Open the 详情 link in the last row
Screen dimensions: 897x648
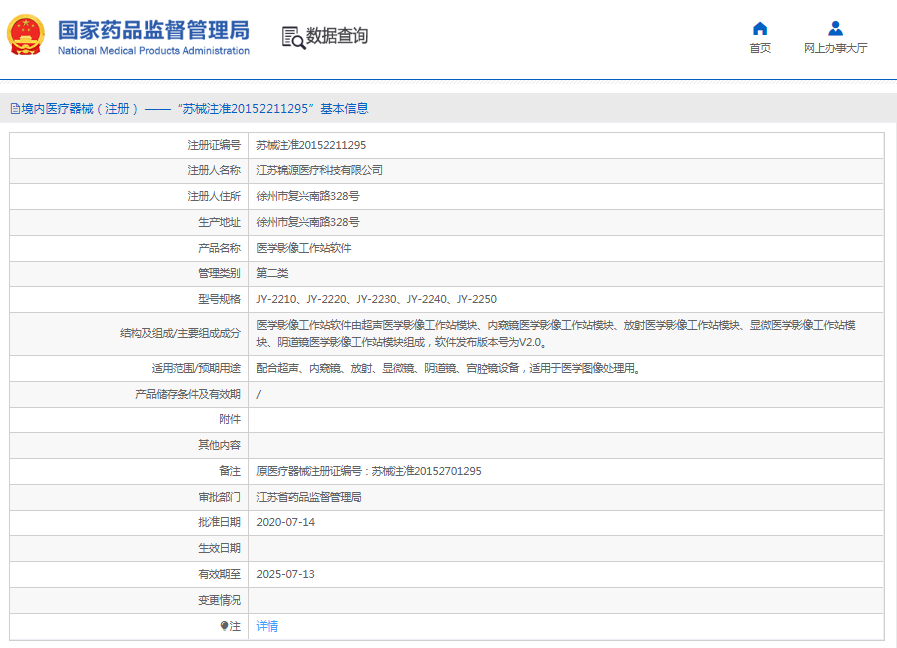(267, 626)
